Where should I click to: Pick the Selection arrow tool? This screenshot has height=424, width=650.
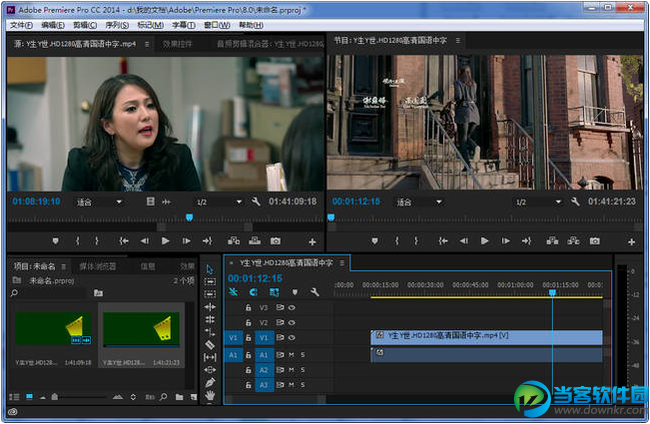point(210,269)
